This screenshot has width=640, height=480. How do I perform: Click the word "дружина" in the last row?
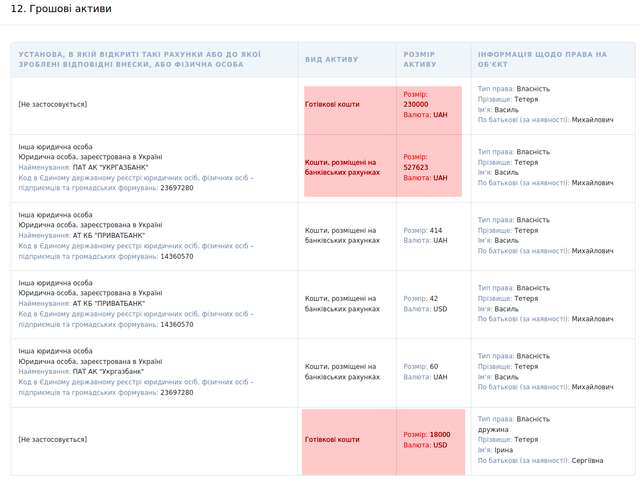pos(493,429)
